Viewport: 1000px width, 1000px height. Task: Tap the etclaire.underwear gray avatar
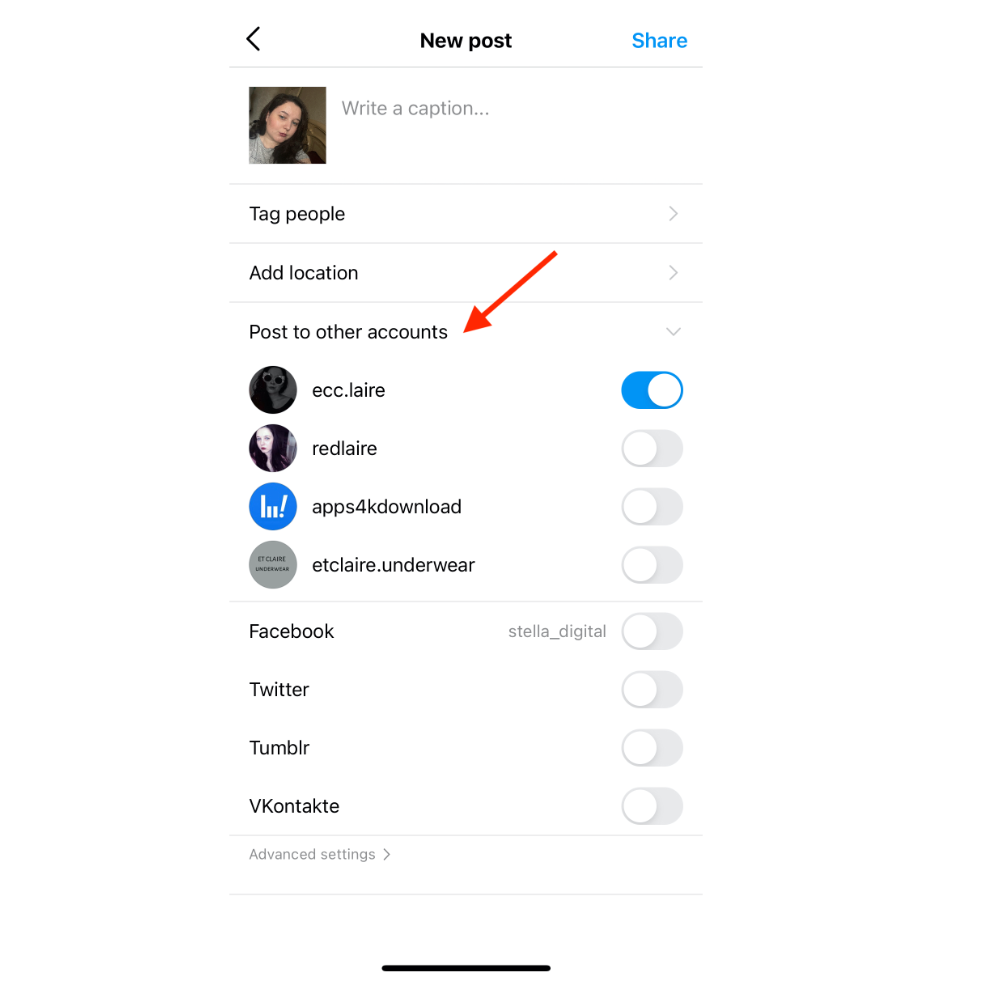pos(273,565)
